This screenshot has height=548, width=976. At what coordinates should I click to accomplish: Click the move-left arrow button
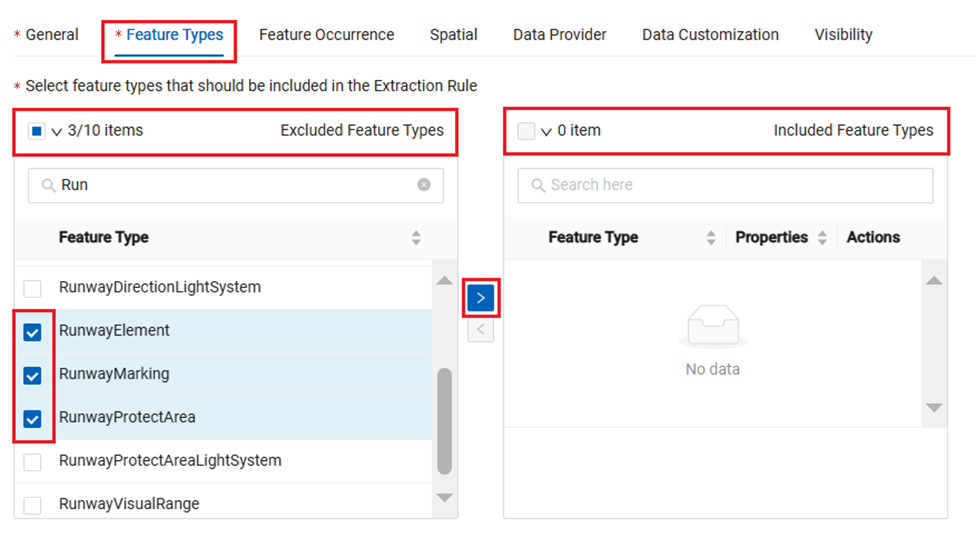(x=481, y=329)
